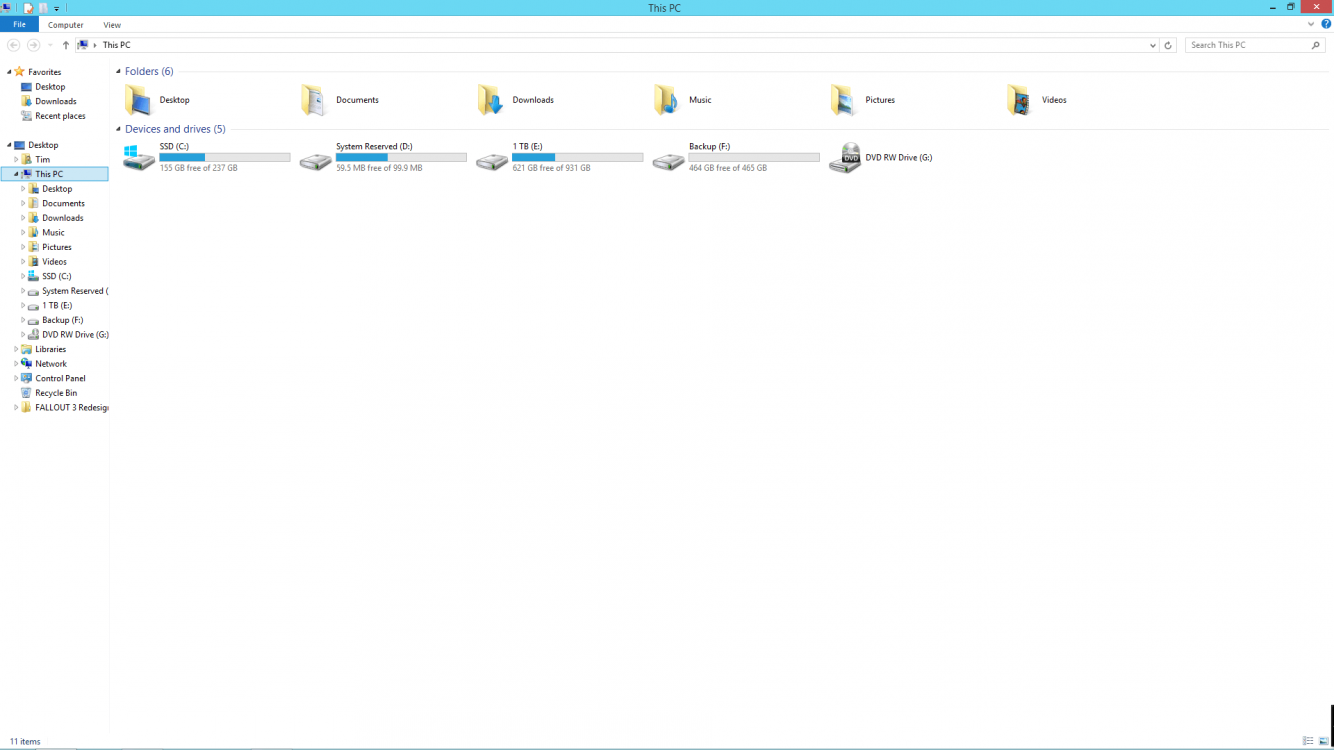The image size is (1334, 750).
Task: Open the View ribbon tab
Action: click(x=112, y=25)
